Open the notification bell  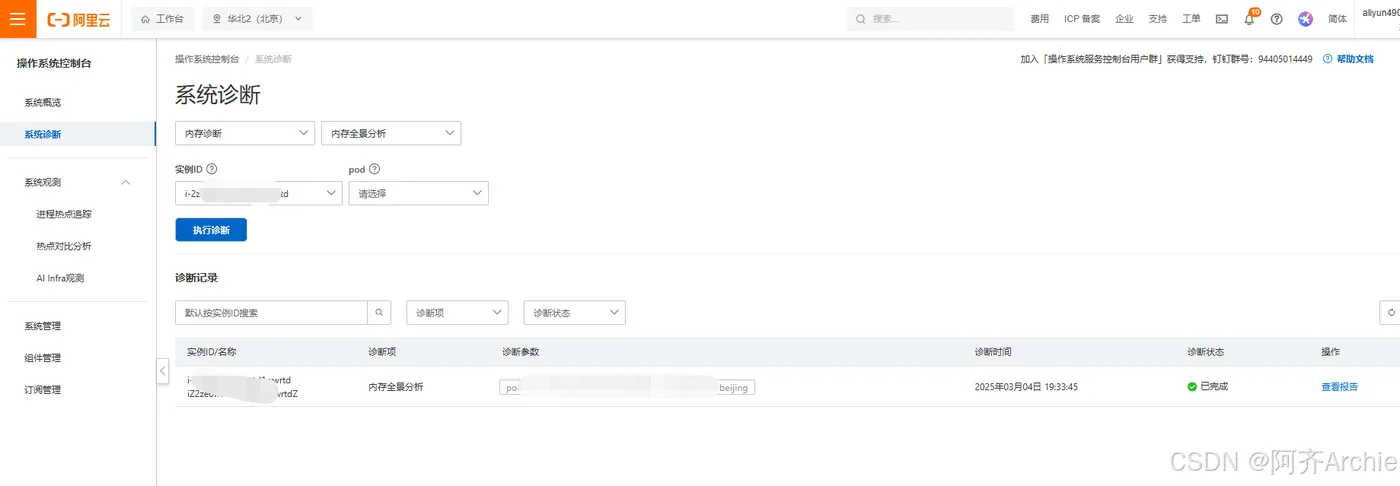(1249, 19)
